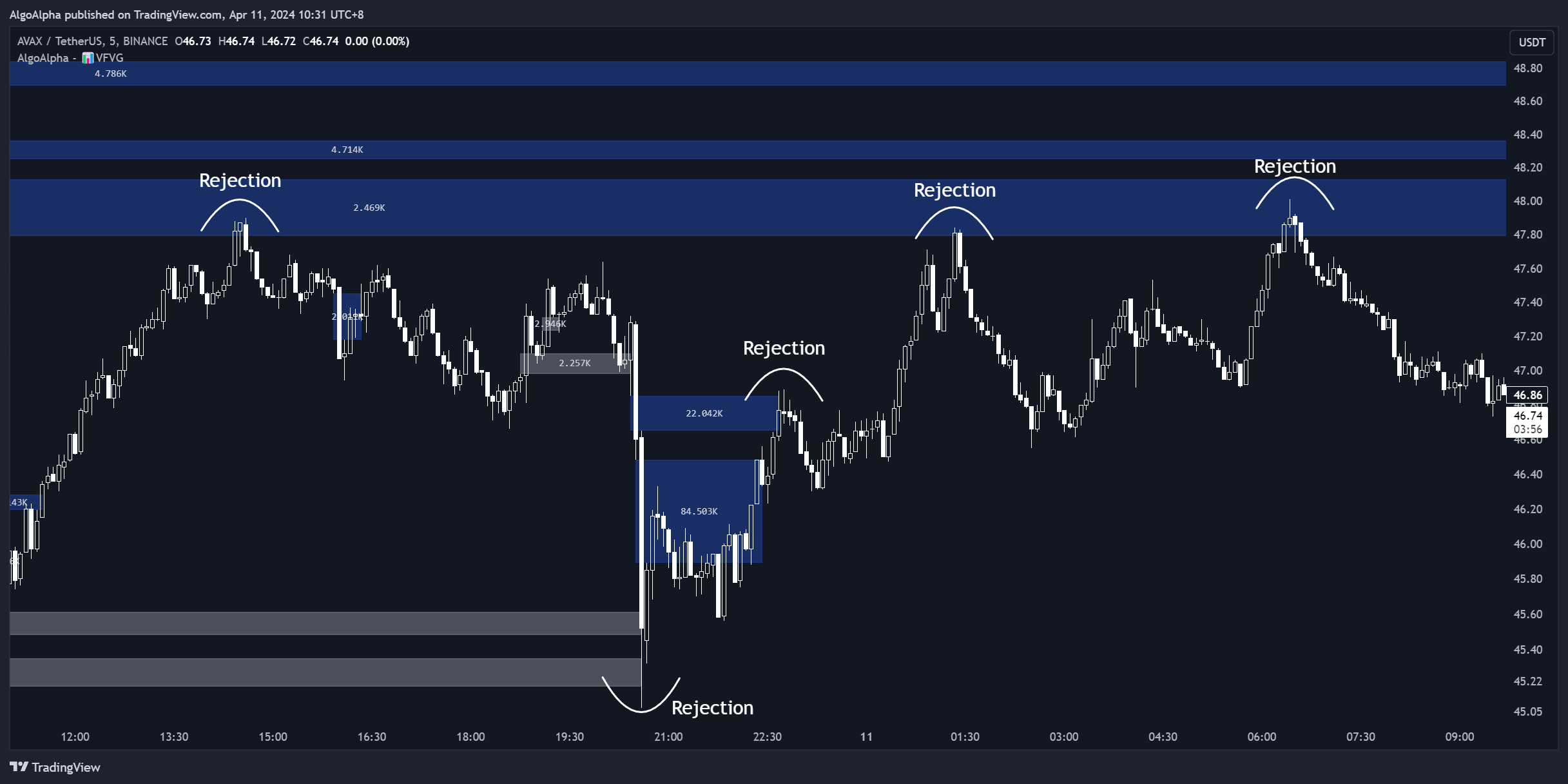Click the 2.257K grey gap zone label

(575, 363)
